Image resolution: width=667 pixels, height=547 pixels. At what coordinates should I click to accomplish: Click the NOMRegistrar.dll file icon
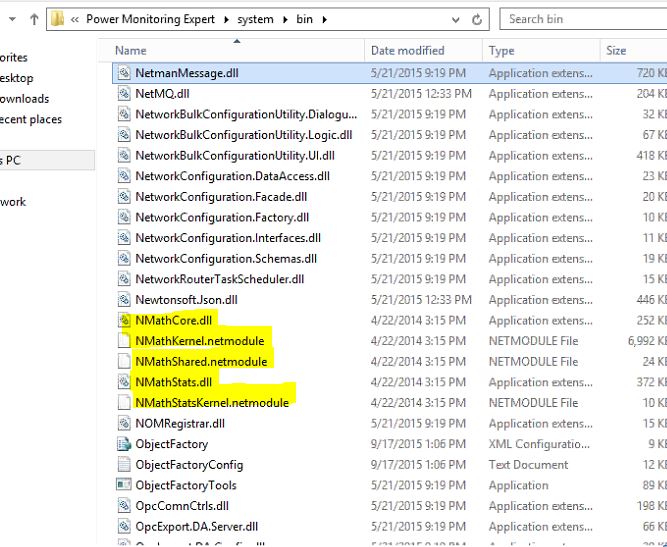pos(124,423)
